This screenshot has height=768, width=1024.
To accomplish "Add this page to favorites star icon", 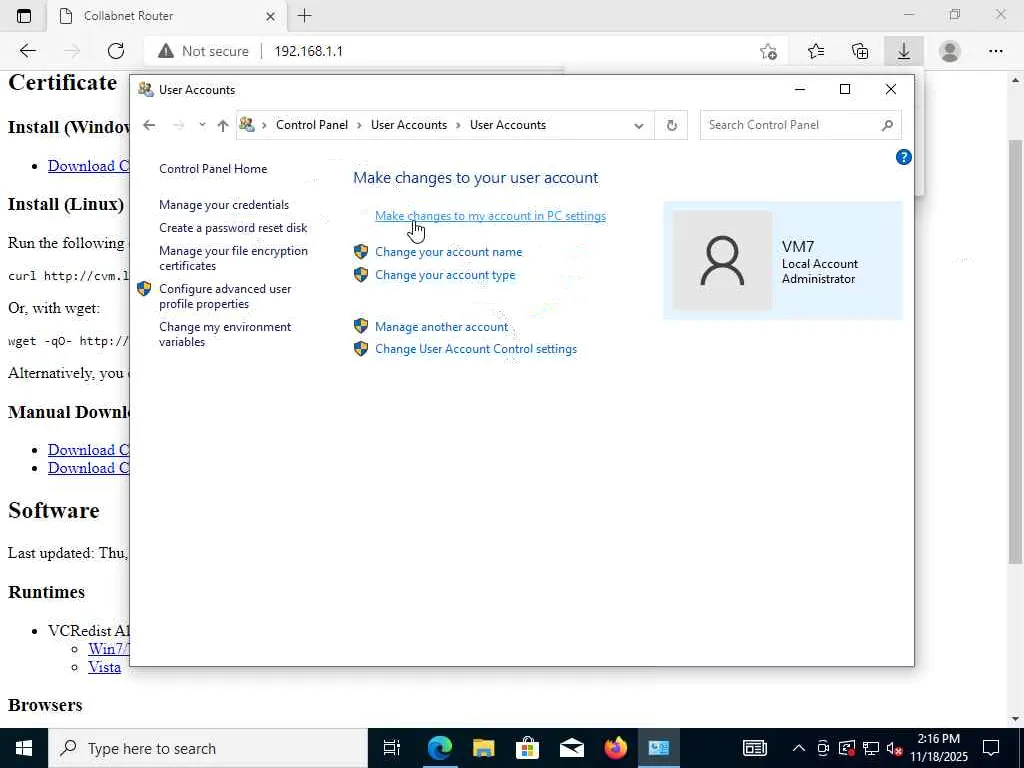I will [x=769, y=51].
